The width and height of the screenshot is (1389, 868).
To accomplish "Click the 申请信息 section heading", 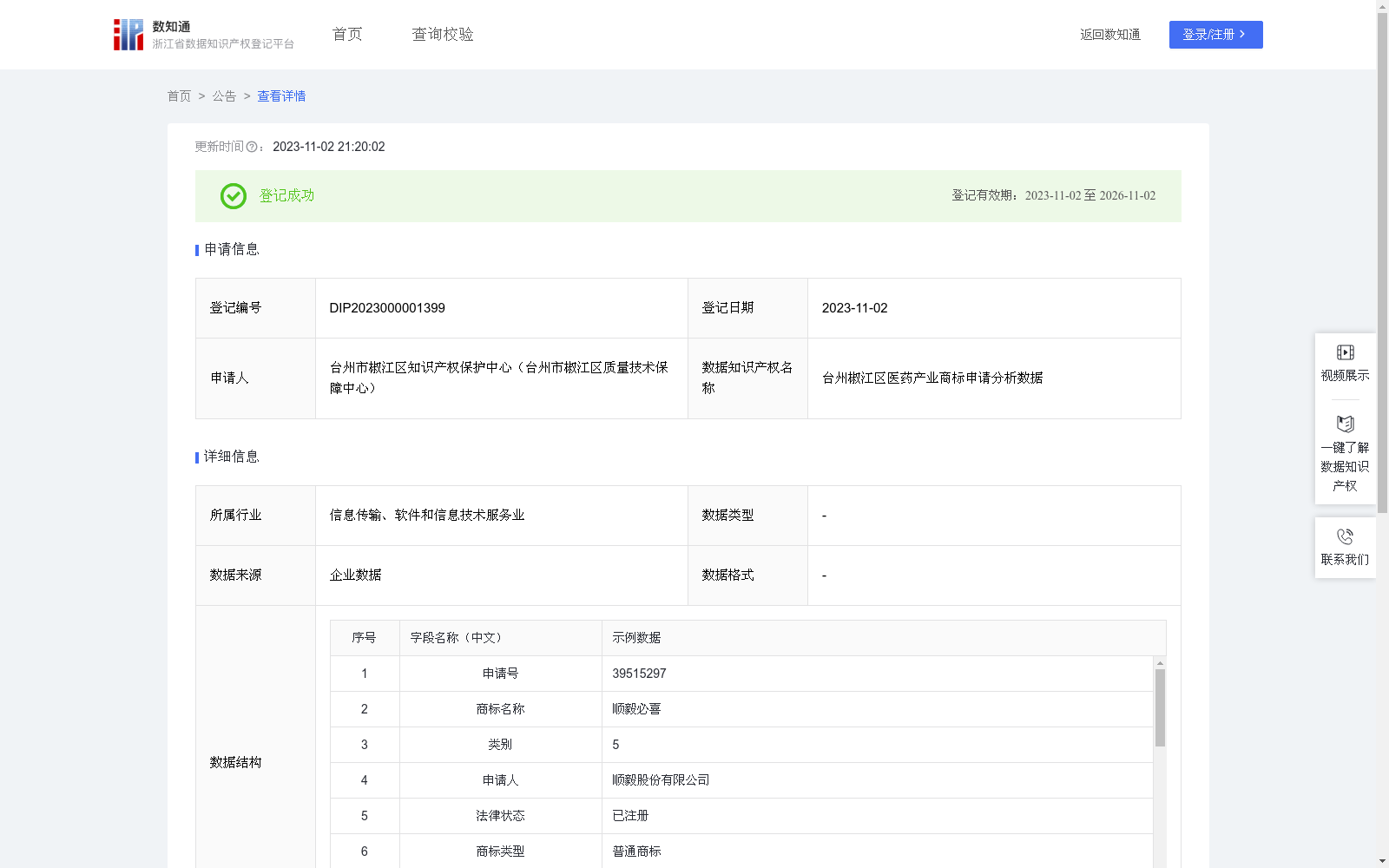I will point(231,250).
